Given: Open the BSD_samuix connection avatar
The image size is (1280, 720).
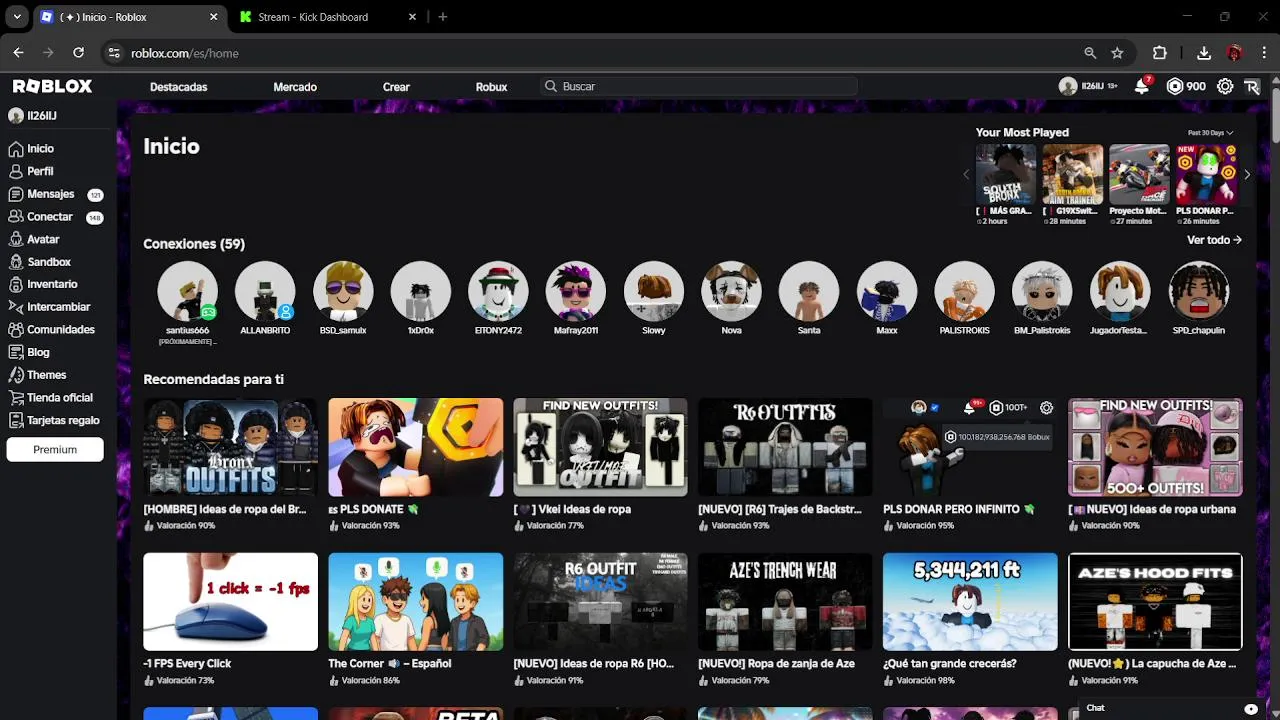Looking at the screenshot, I should click(343, 291).
